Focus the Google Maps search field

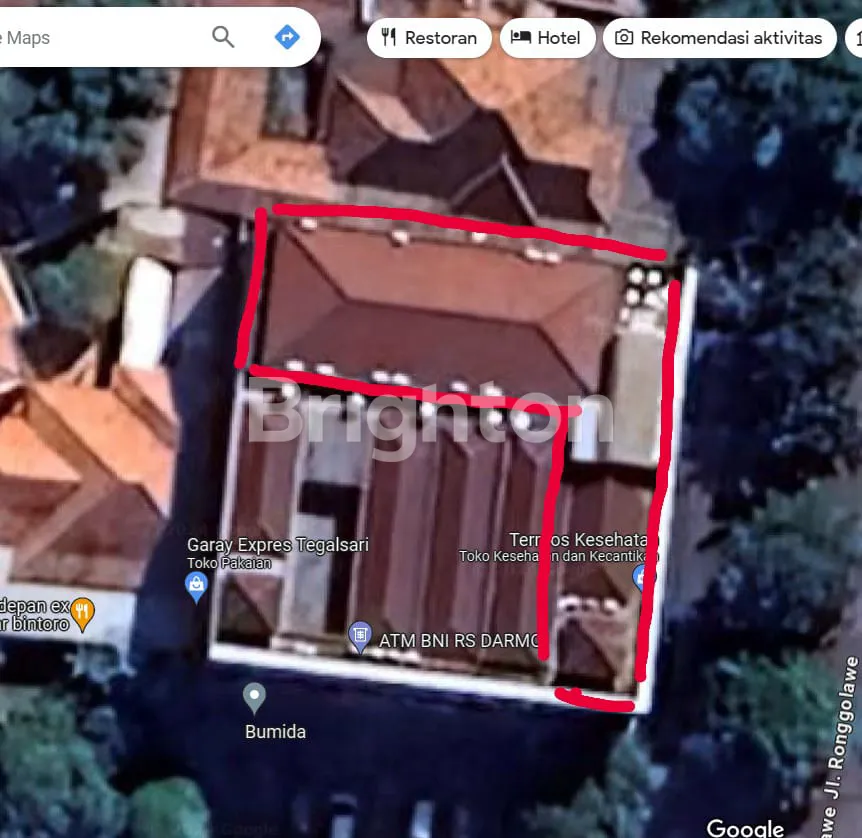point(100,38)
